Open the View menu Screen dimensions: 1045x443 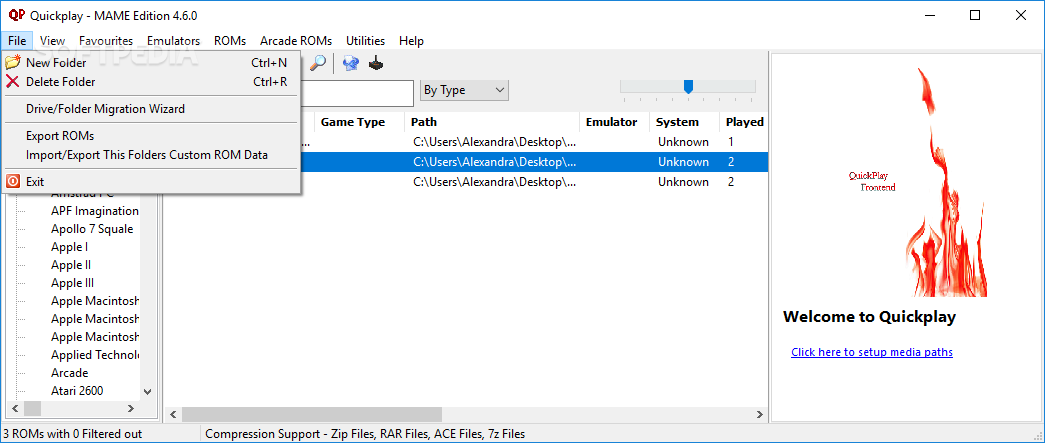click(x=52, y=41)
